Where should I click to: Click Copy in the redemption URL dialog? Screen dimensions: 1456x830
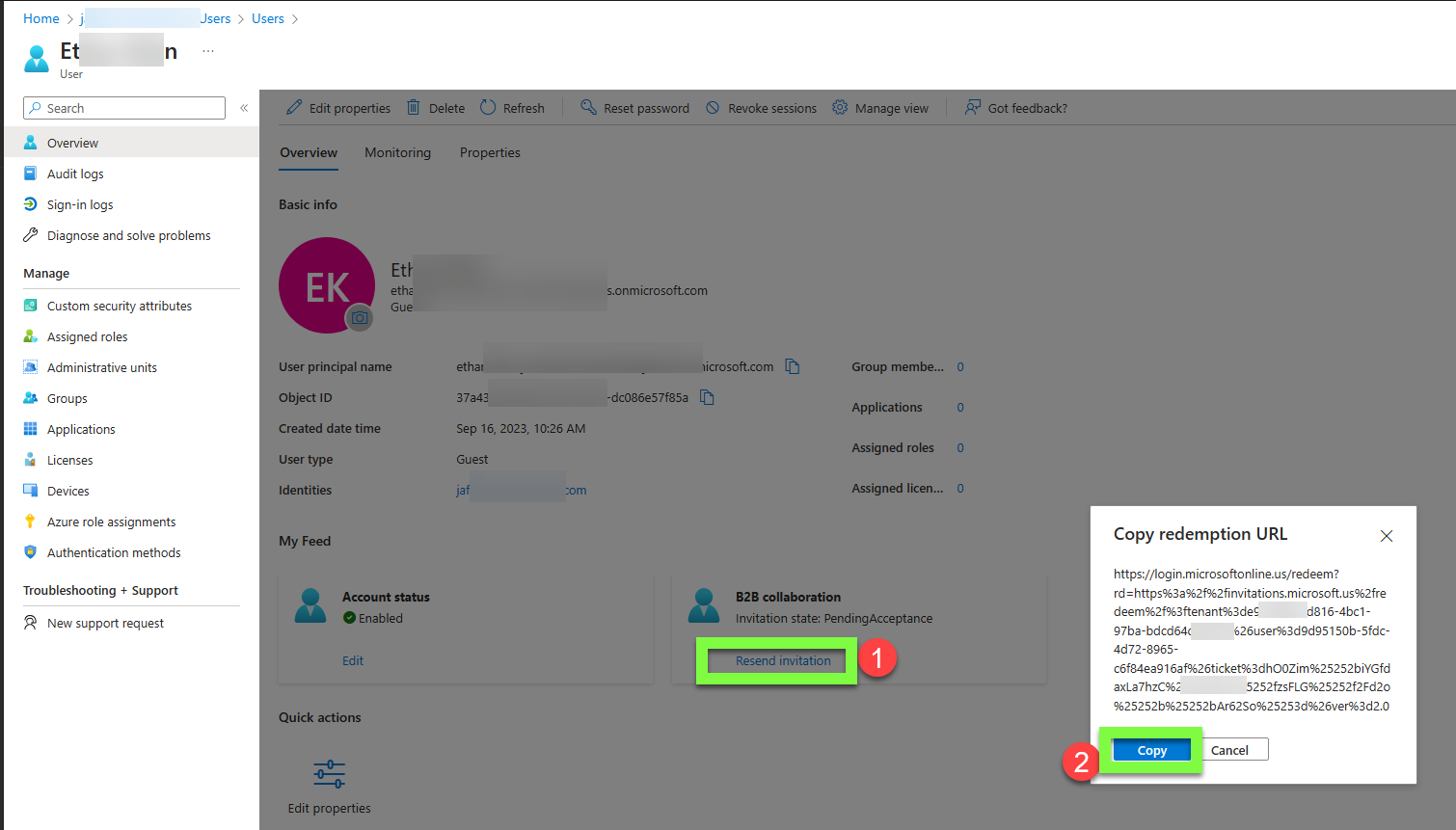click(x=1151, y=749)
